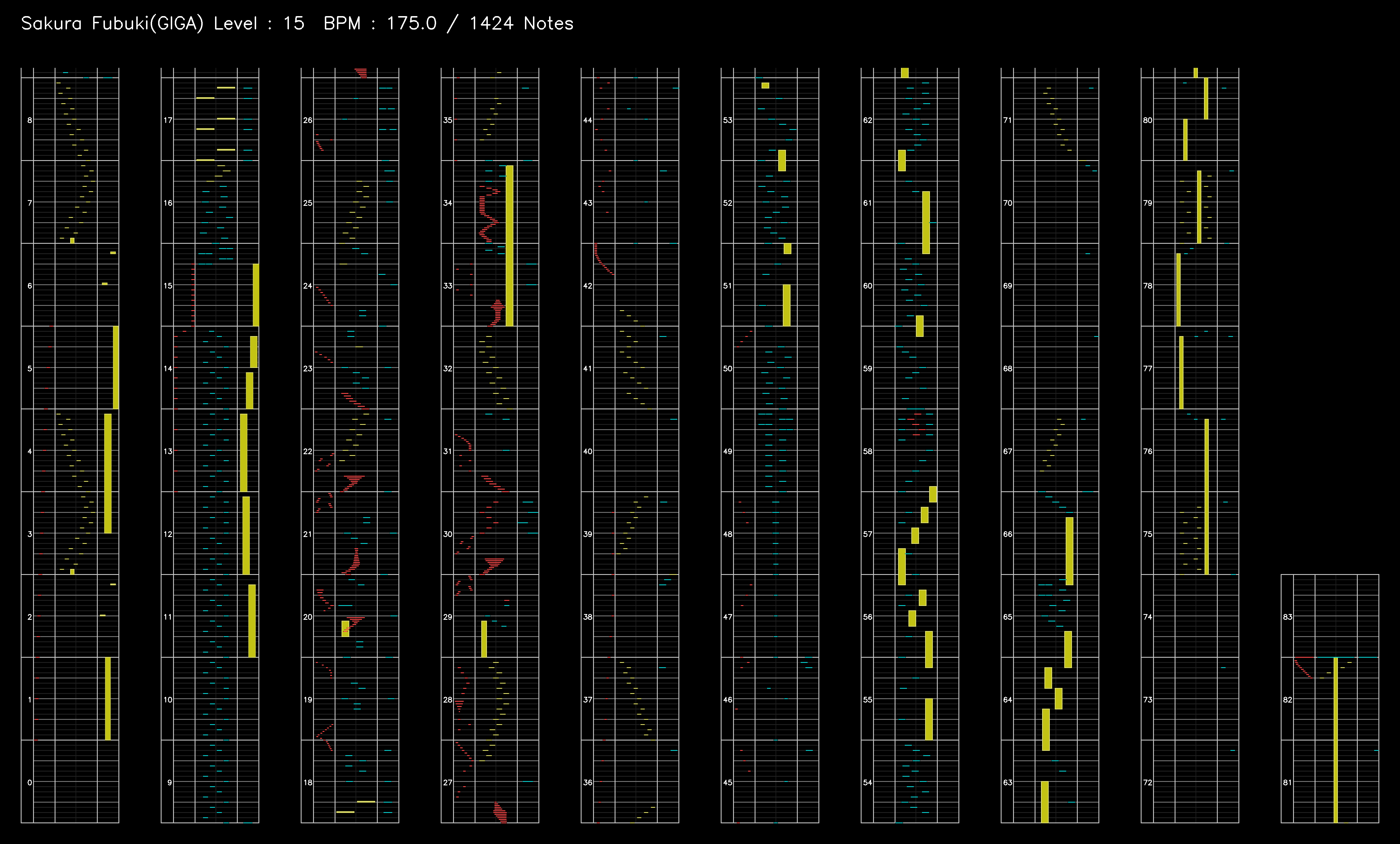Click measure number 58 label
1400x844 pixels.
[868, 451]
